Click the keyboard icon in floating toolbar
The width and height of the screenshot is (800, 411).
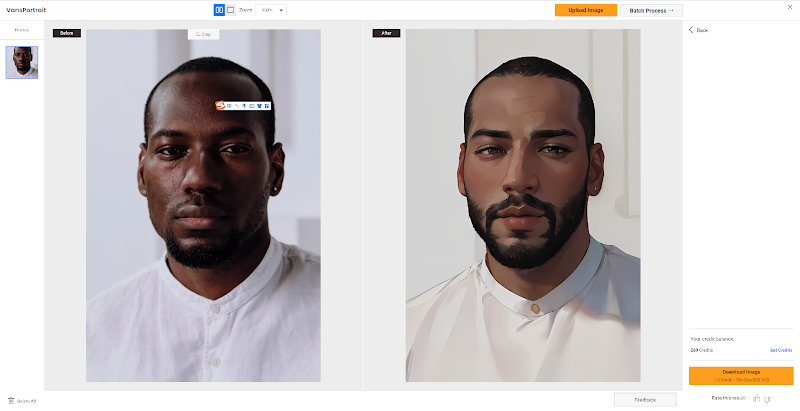tap(252, 106)
